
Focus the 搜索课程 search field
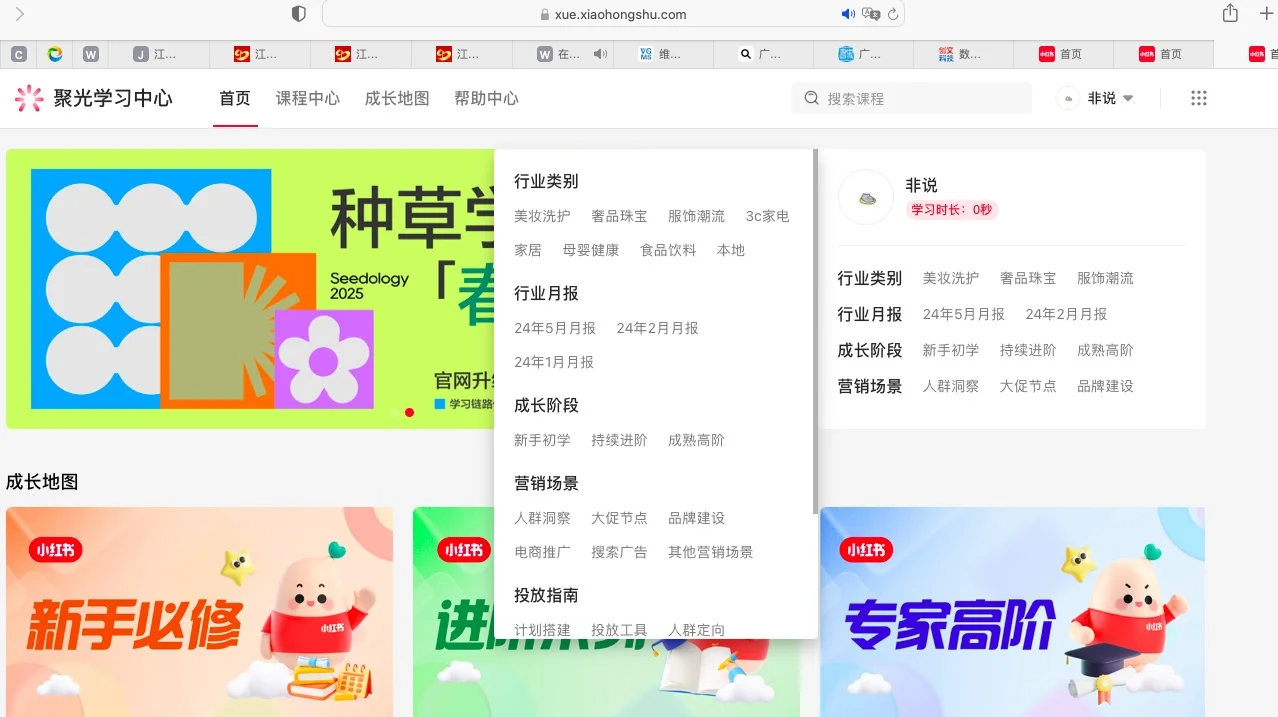coord(913,98)
